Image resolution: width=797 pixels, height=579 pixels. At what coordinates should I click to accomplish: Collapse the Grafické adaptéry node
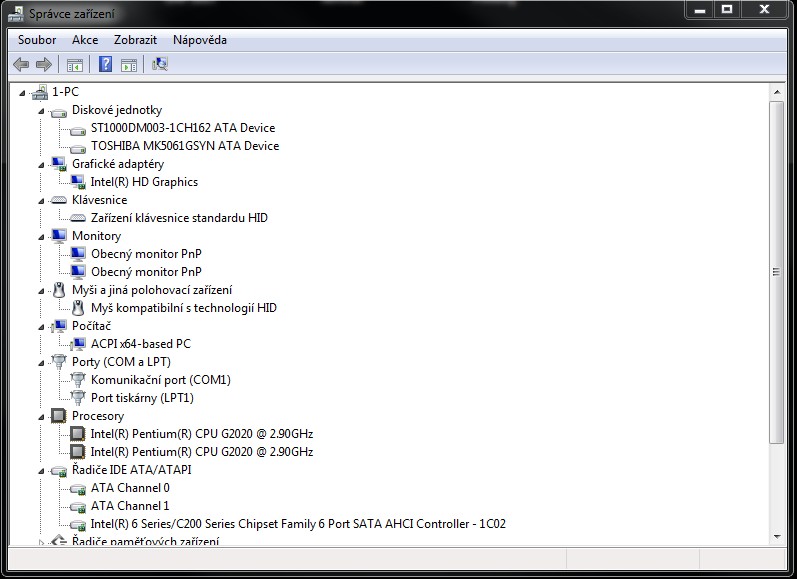(41, 165)
